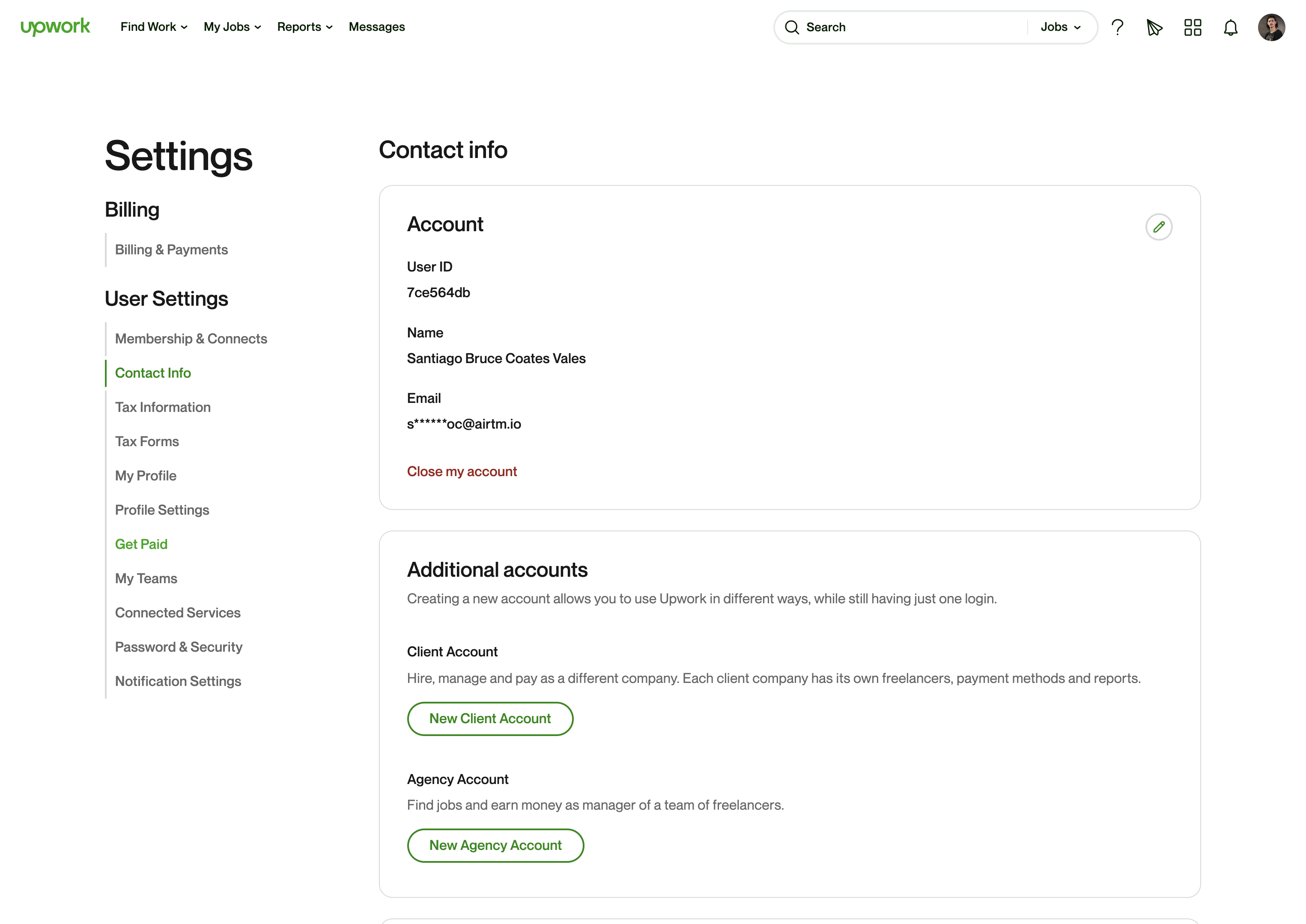Click New Client Account button

pos(490,718)
